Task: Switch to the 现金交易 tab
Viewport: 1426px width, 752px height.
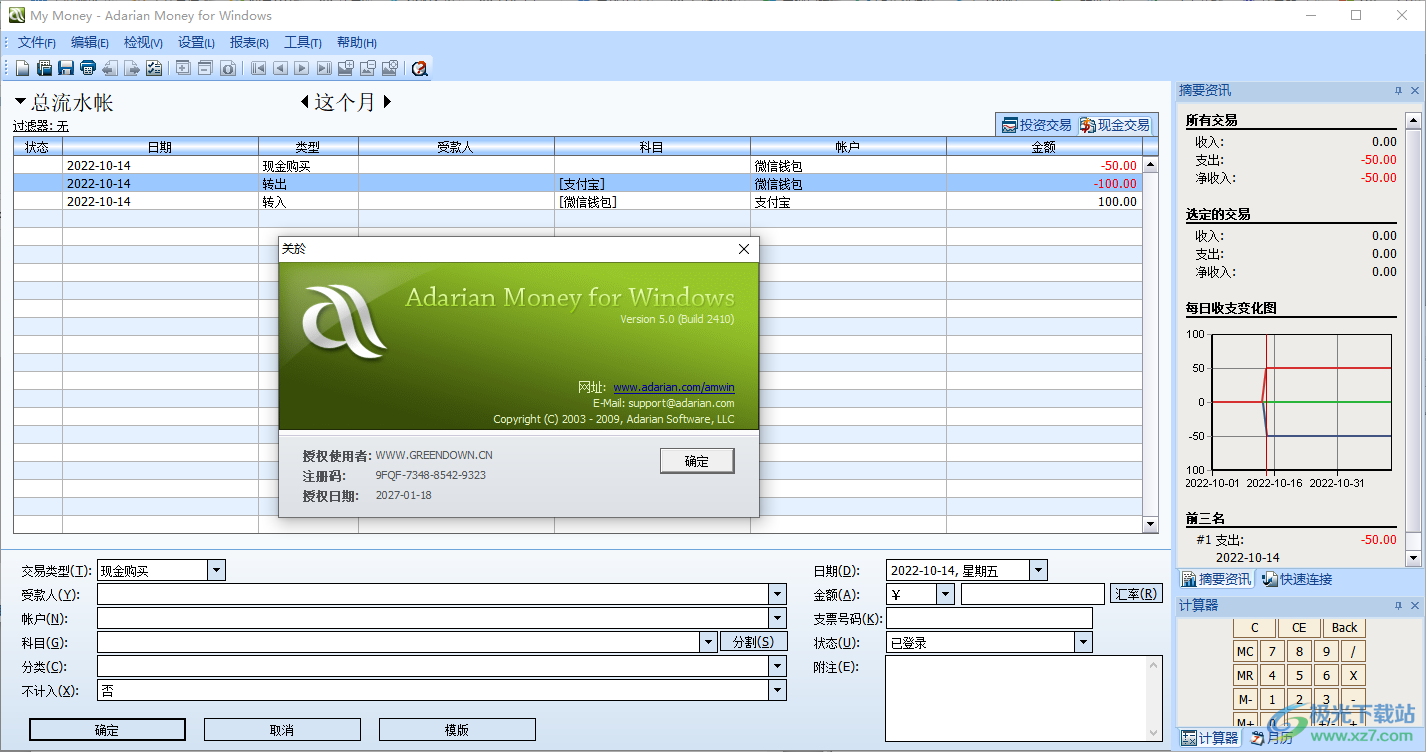Action: point(1113,124)
